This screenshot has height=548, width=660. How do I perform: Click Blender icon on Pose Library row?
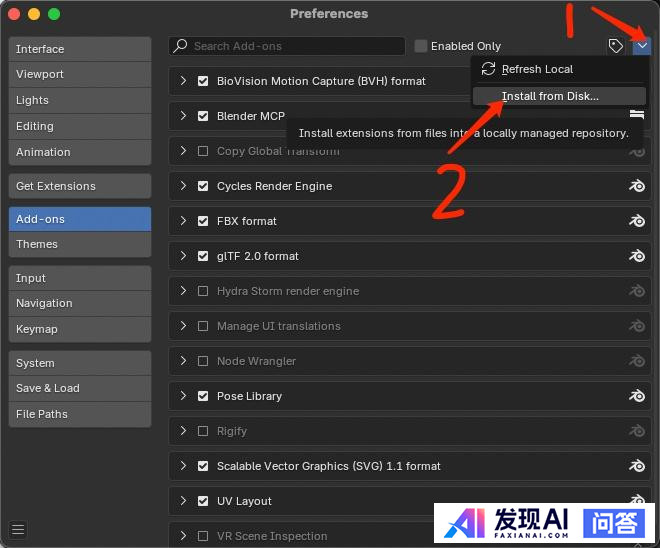tap(636, 396)
